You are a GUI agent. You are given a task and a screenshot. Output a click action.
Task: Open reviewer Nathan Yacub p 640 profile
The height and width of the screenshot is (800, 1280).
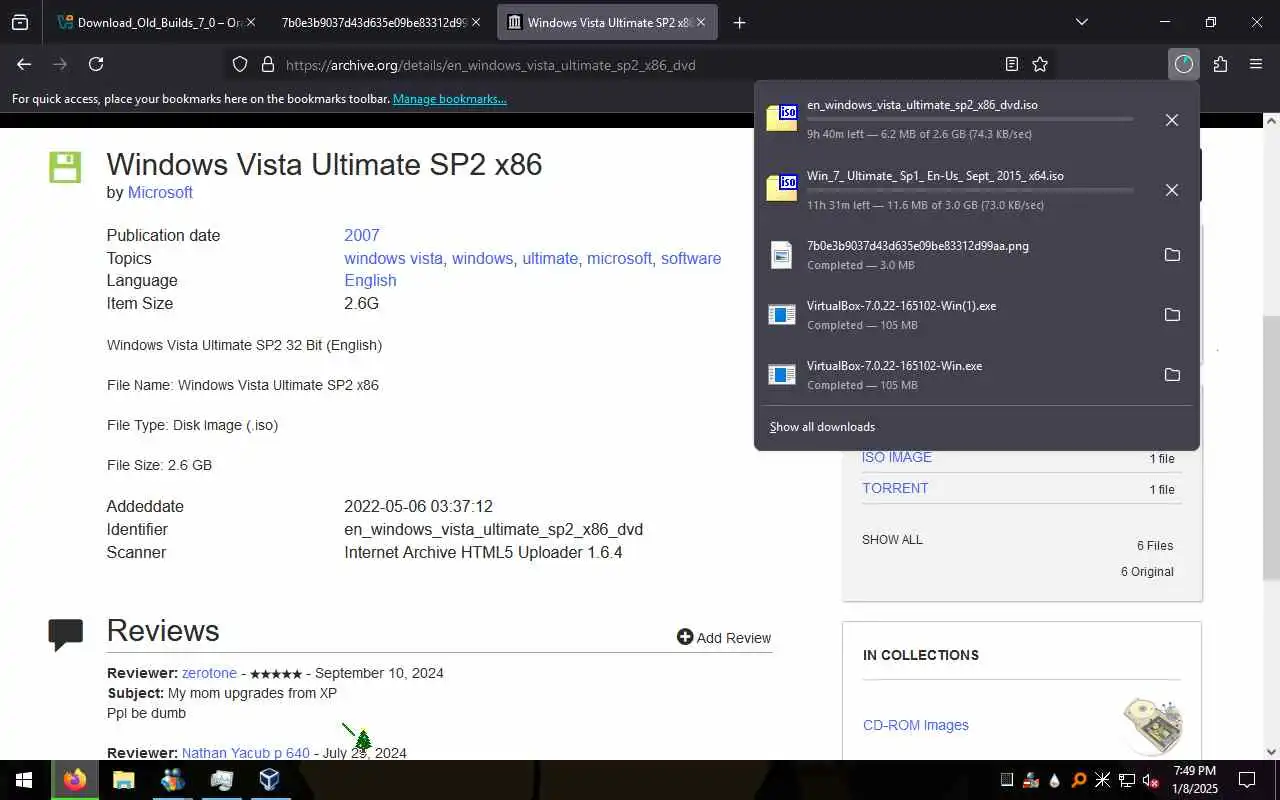246,753
